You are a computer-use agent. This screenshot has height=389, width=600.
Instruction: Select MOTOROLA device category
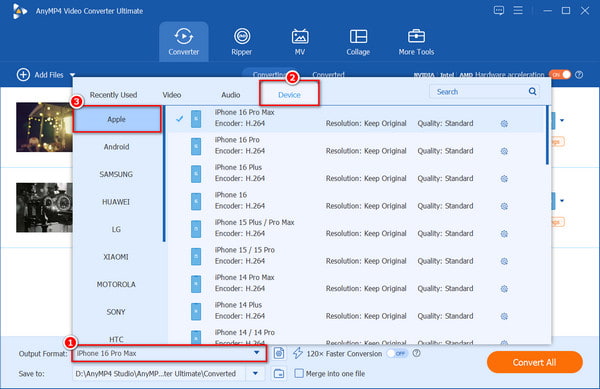(117, 285)
